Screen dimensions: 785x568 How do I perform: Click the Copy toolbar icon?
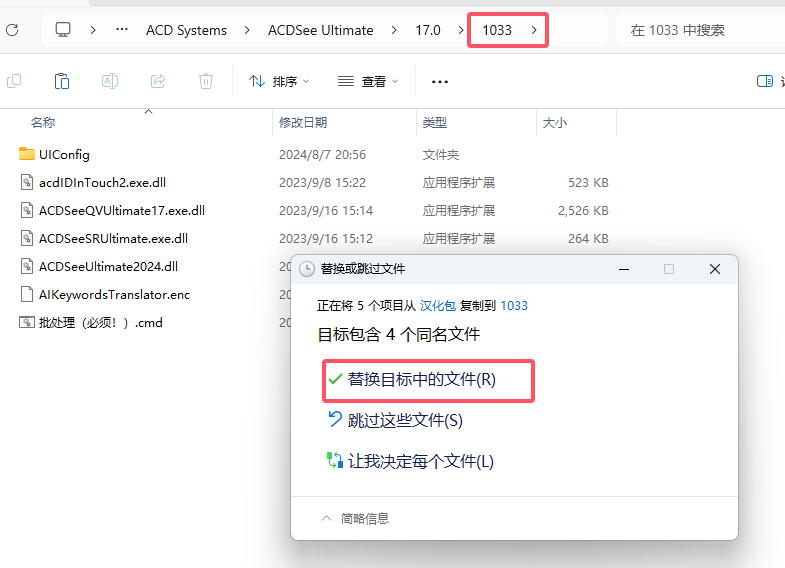point(14,81)
